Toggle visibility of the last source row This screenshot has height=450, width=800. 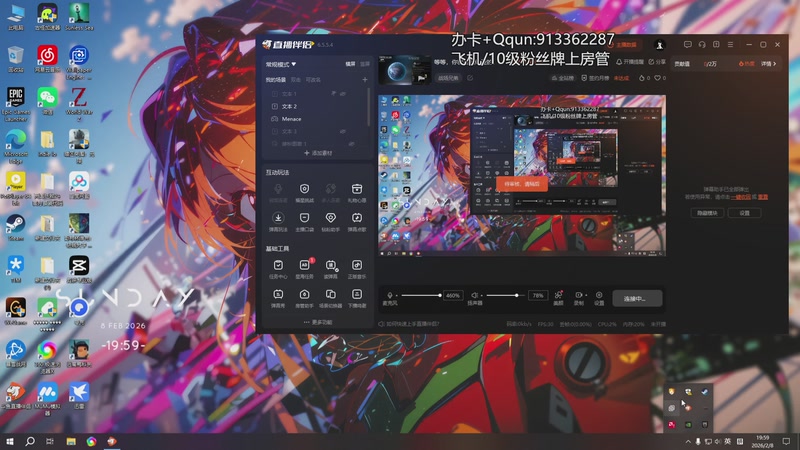click(x=351, y=144)
